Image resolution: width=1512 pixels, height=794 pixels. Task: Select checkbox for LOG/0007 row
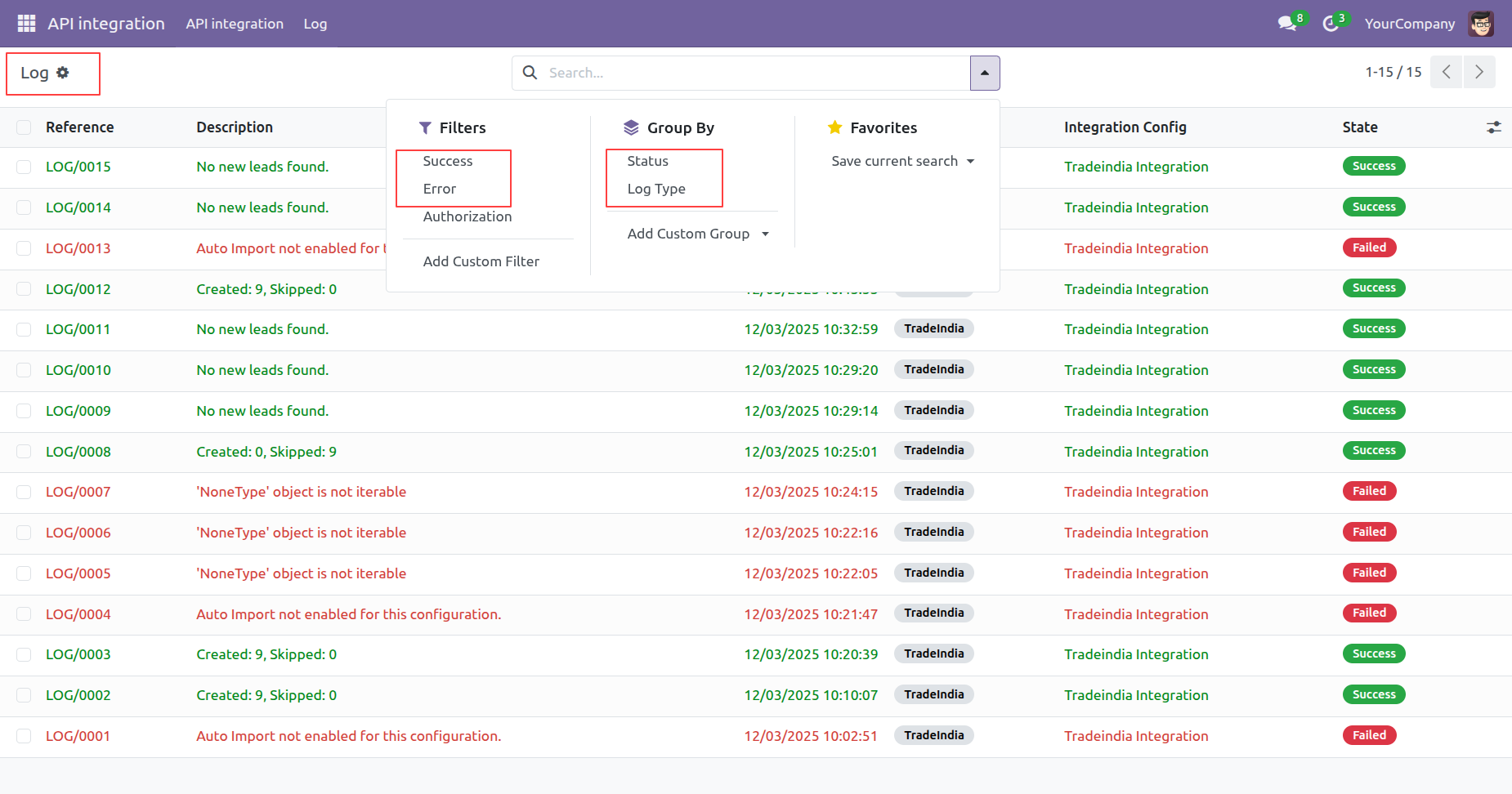point(24,492)
